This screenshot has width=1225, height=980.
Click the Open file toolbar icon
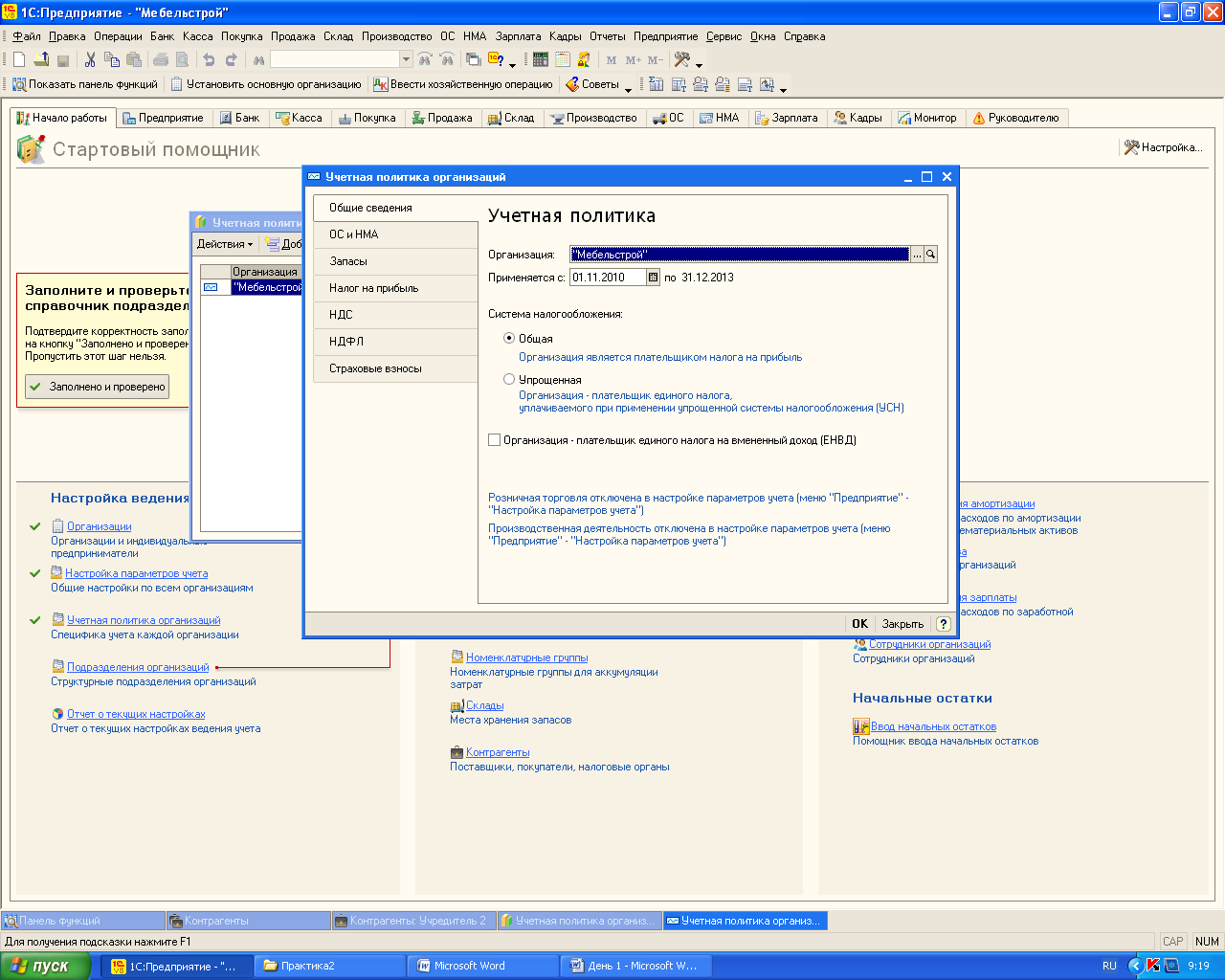(x=41, y=59)
